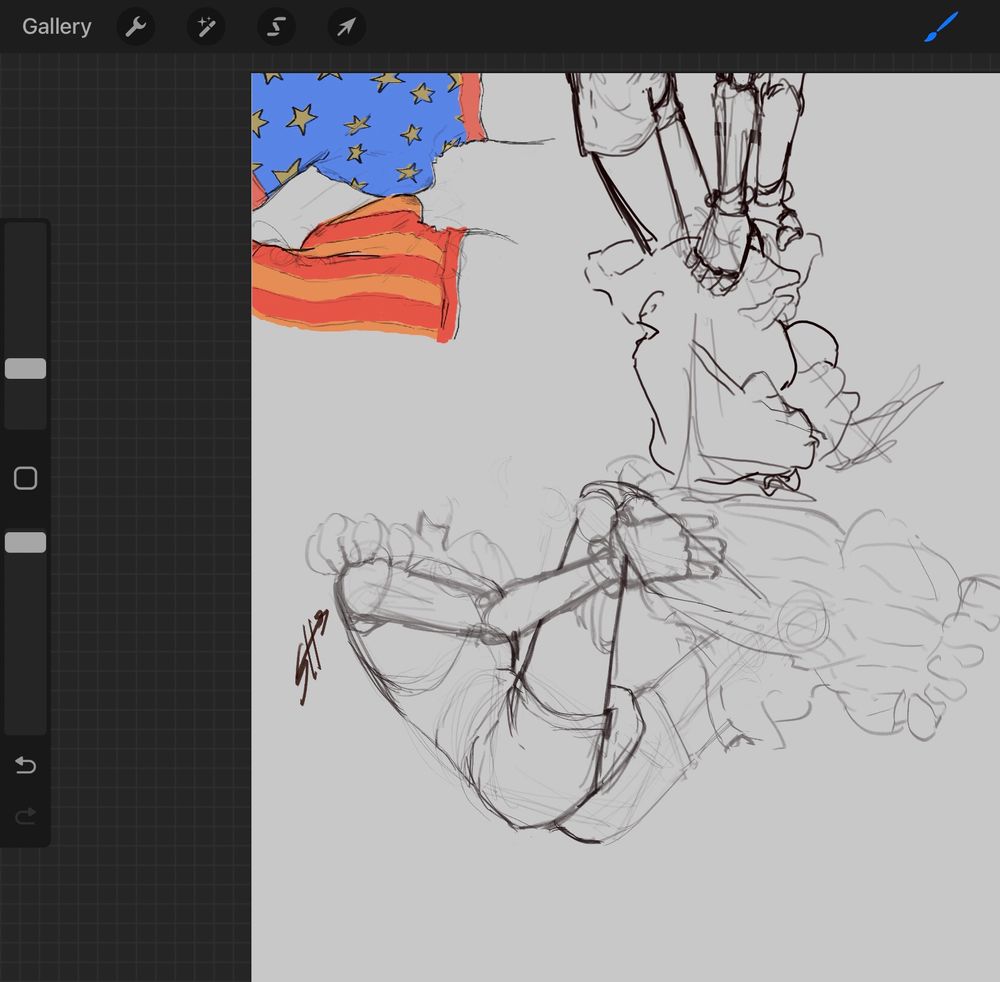Tap the pink flag border strip
The width and height of the screenshot is (1000, 982).
[x=473, y=105]
